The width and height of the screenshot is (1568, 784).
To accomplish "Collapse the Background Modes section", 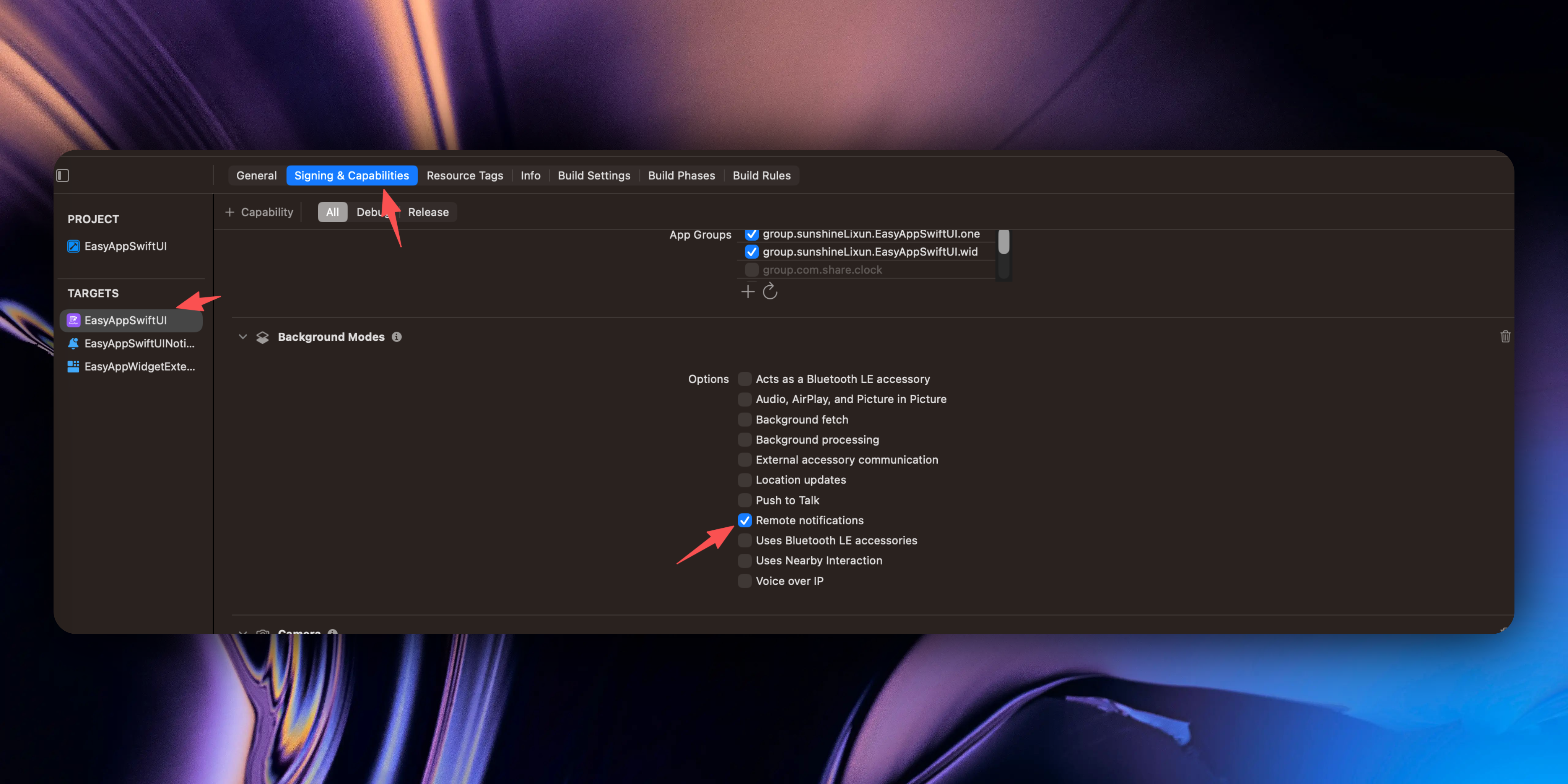I will click(x=243, y=337).
